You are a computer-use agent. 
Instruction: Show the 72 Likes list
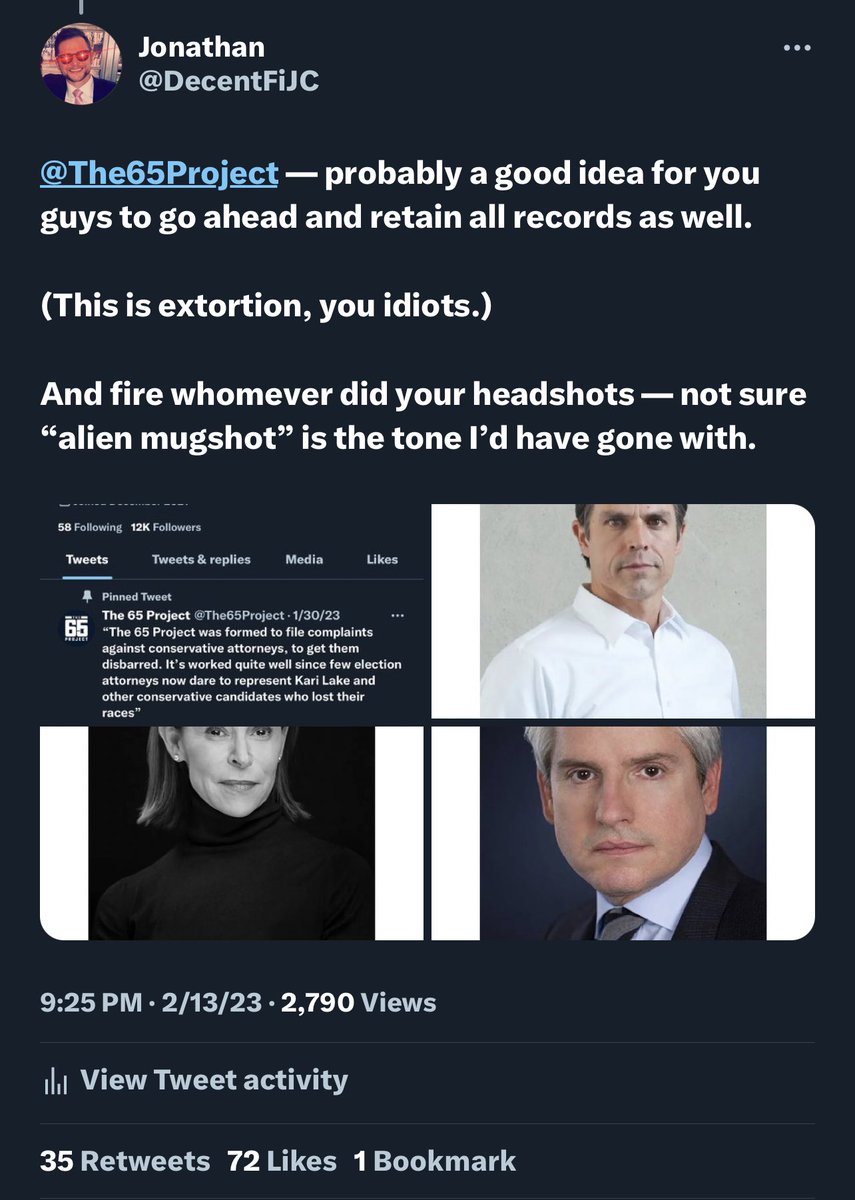[282, 1161]
